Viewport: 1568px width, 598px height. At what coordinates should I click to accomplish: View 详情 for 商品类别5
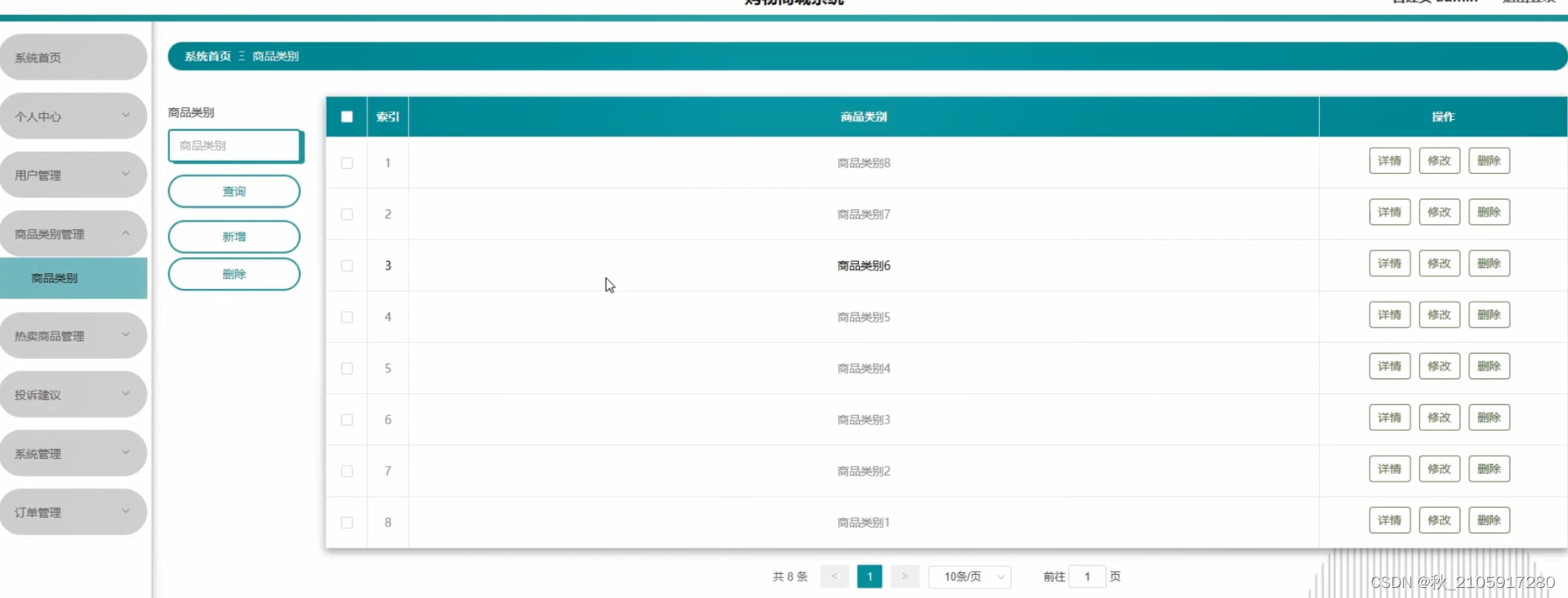[1390, 315]
